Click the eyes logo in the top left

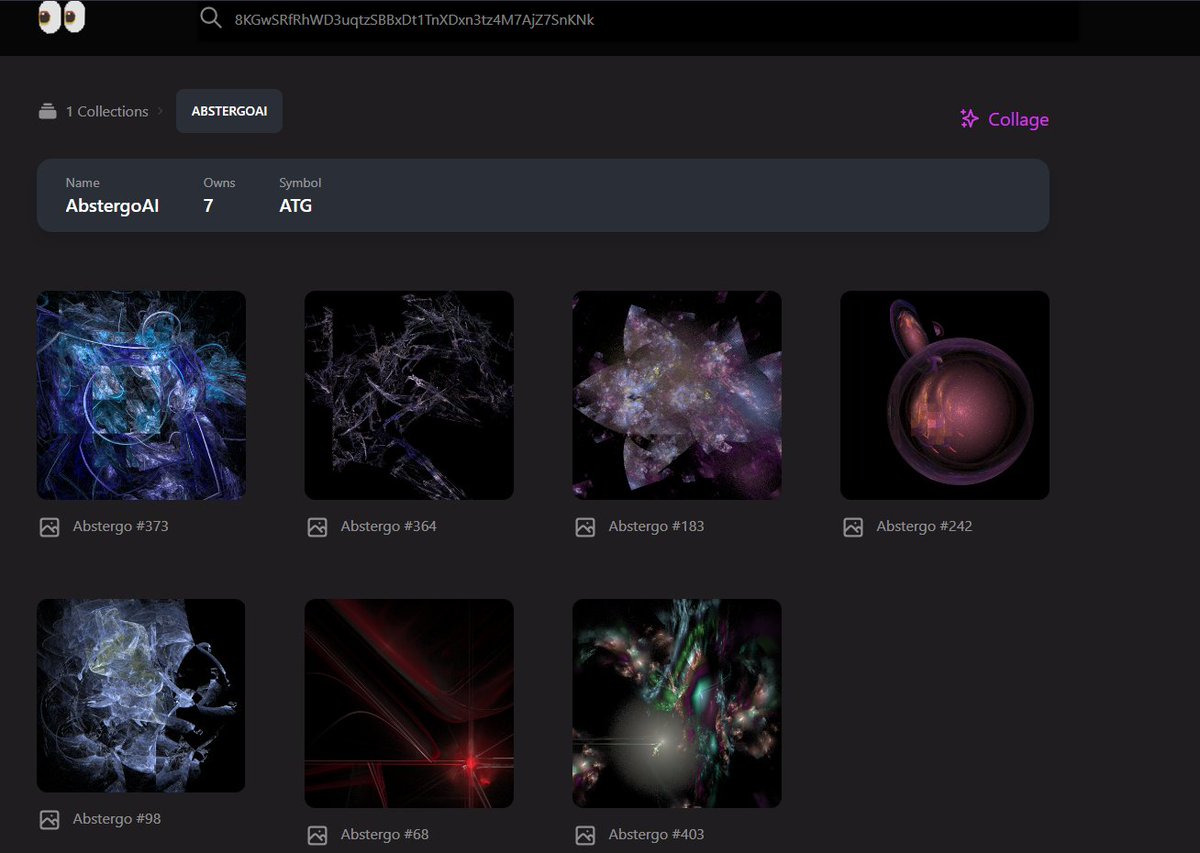(62, 17)
